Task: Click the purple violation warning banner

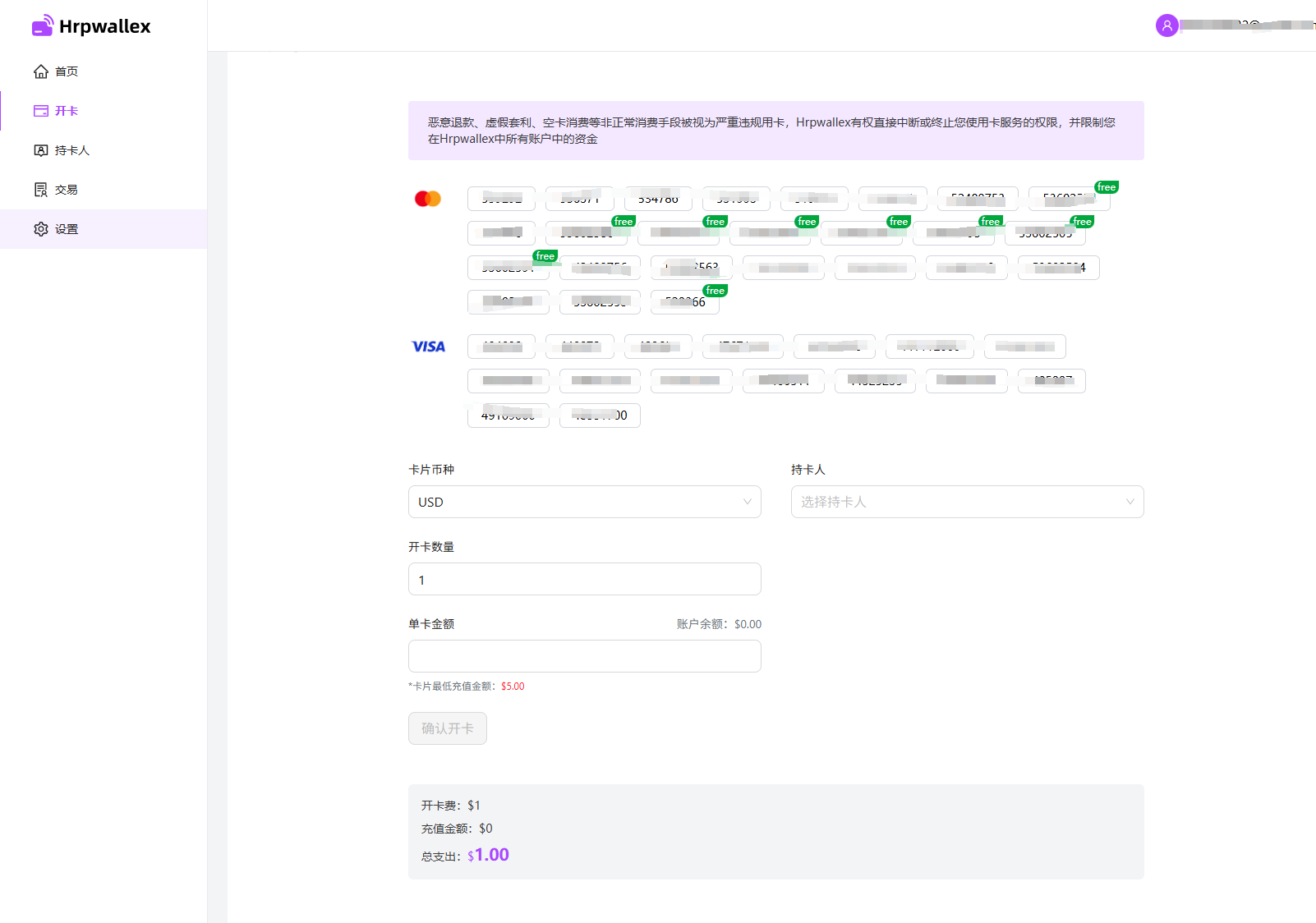Action: click(x=775, y=131)
